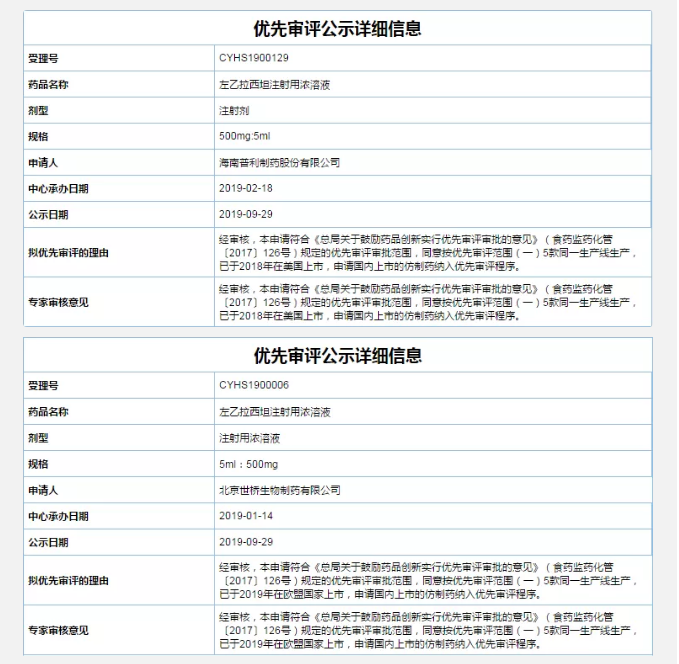Viewport: 679px width, 664px height.
Task: Click the 中心承办日期 label beside 2019-01-14
Action: (x=58, y=516)
